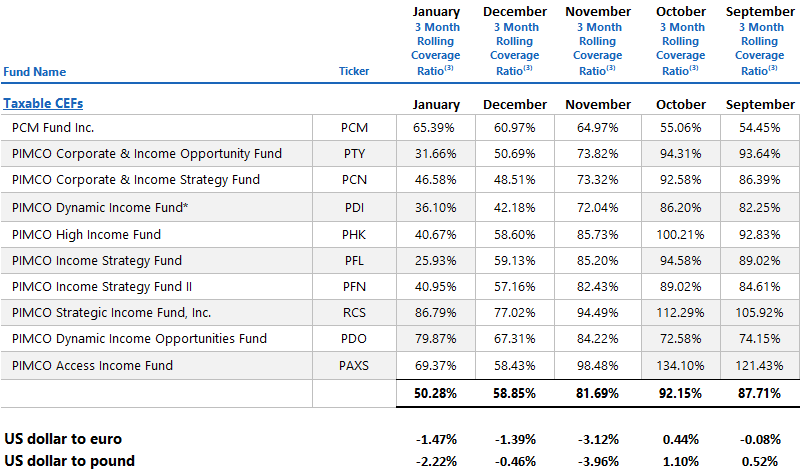Viewport: 800px width, 472px height.
Task: Select the PAXS ticker cell
Action: pos(354,366)
